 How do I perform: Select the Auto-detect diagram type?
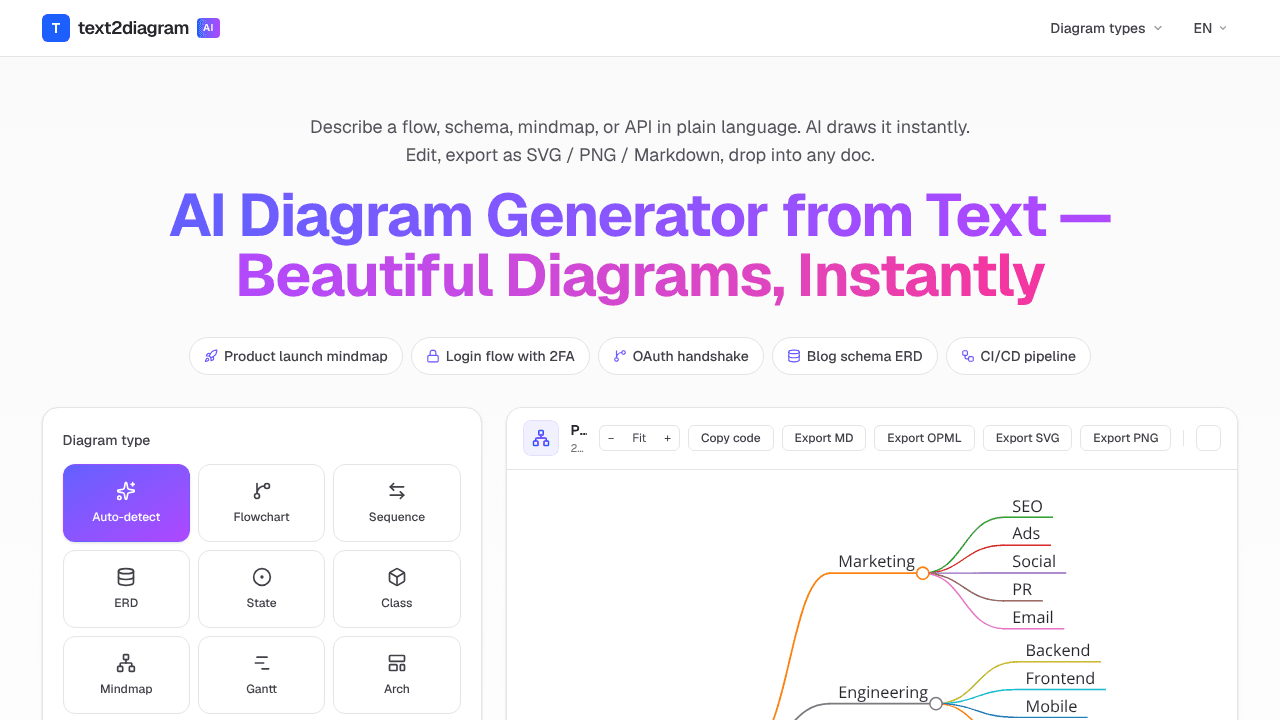pos(126,503)
